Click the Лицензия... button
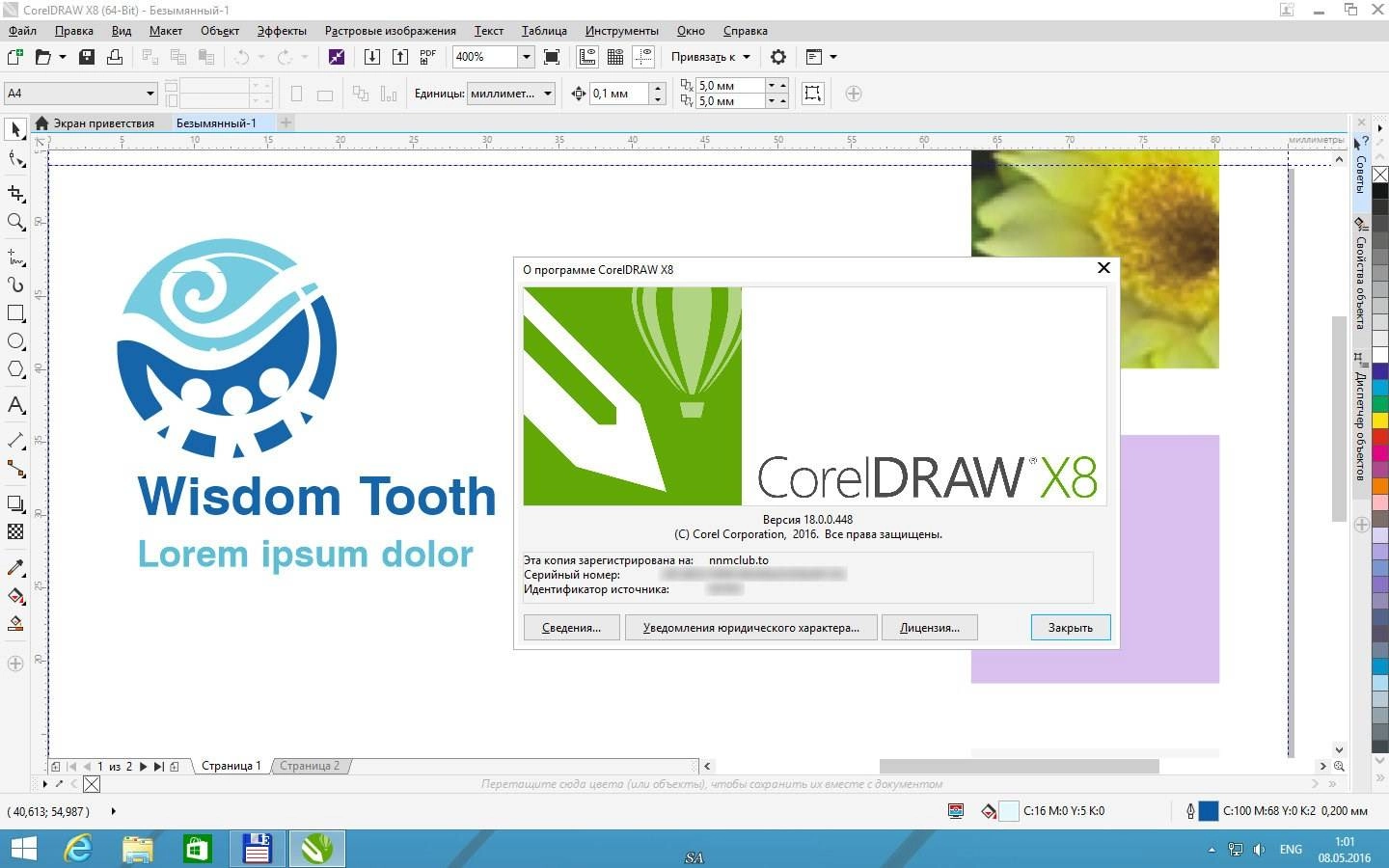The height and width of the screenshot is (868, 1389). tap(930, 628)
